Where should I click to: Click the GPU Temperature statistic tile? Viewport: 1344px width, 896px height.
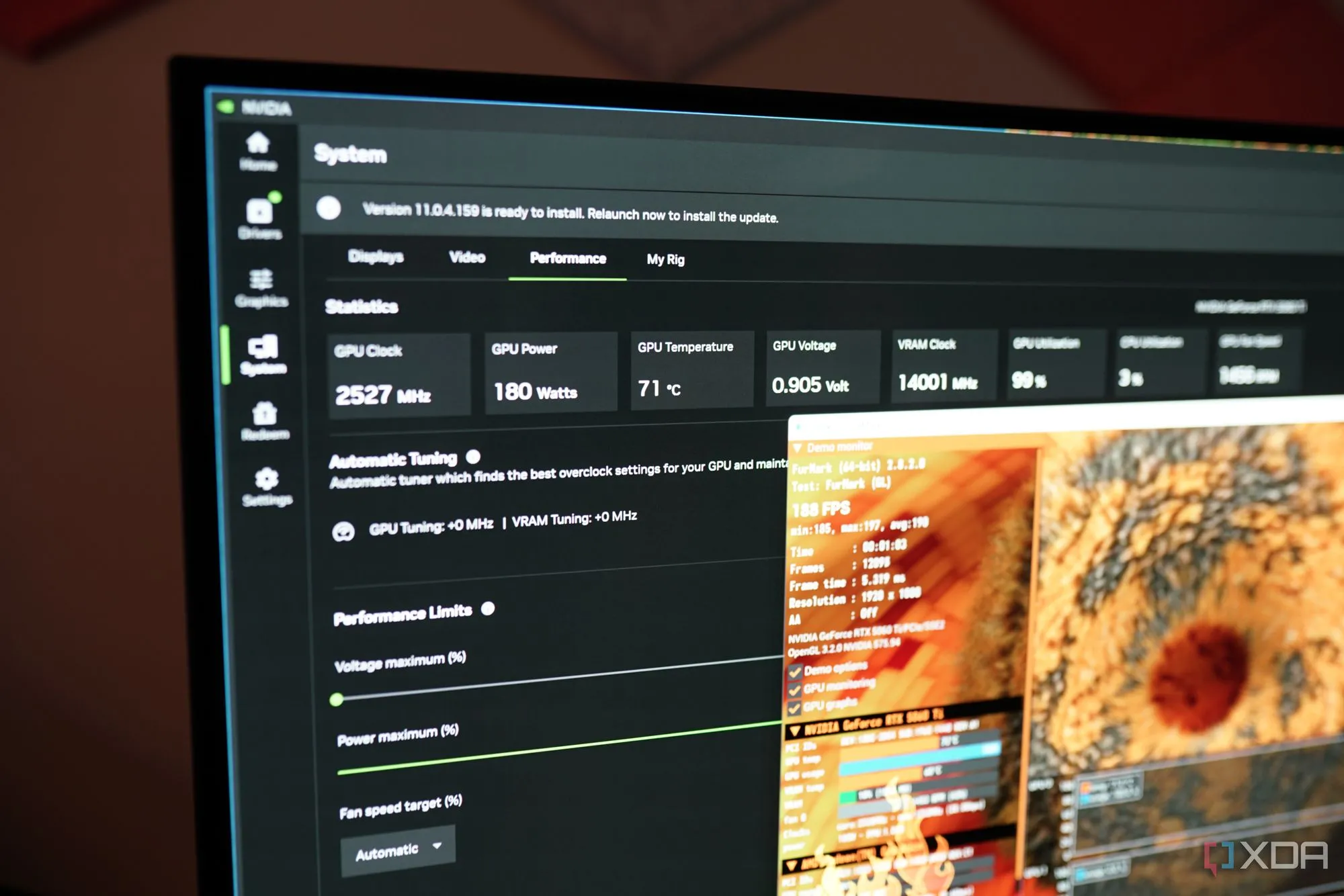pyautogui.click(x=691, y=369)
